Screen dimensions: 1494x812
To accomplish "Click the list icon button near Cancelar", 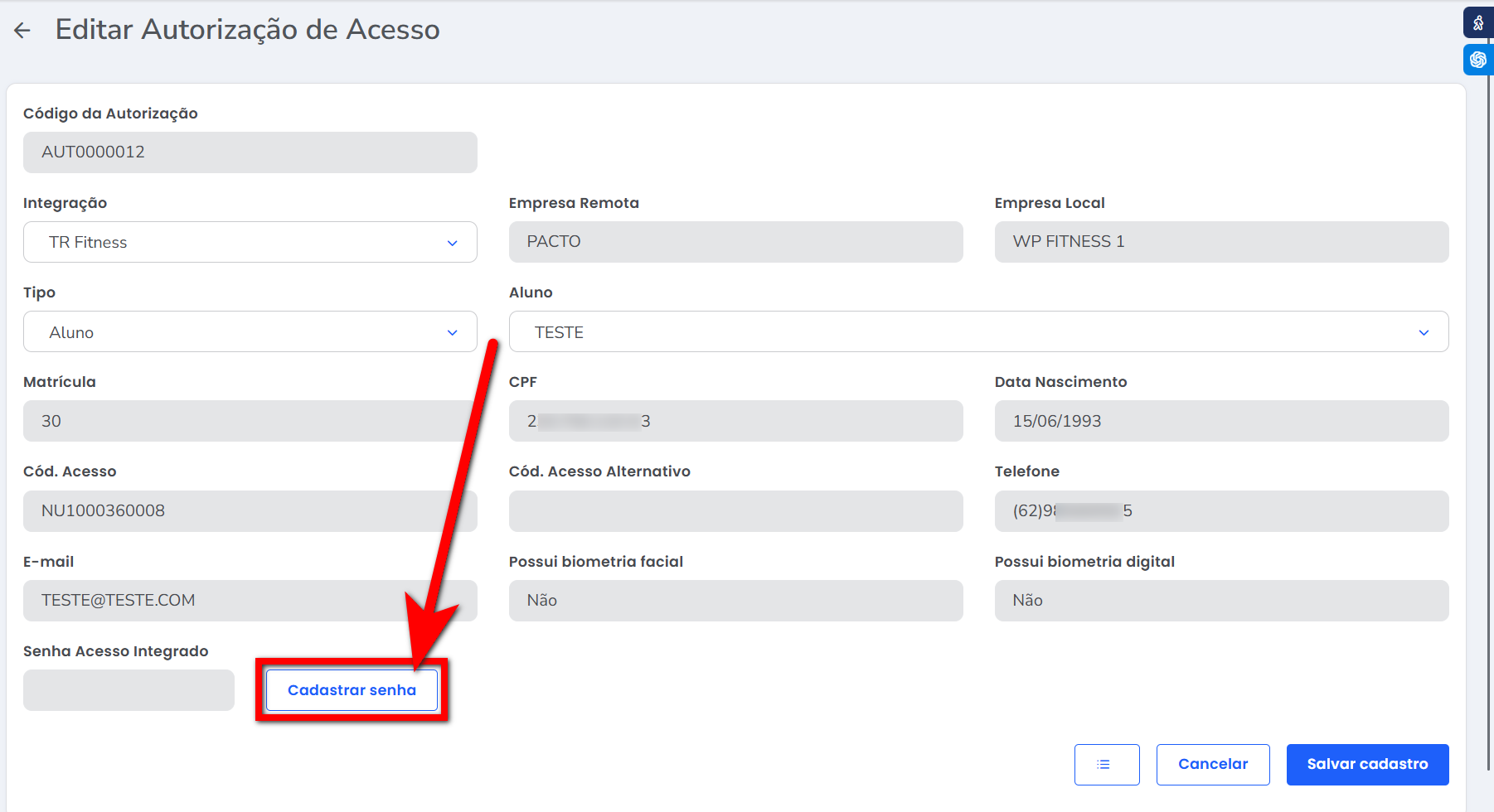I will (1106, 764).
